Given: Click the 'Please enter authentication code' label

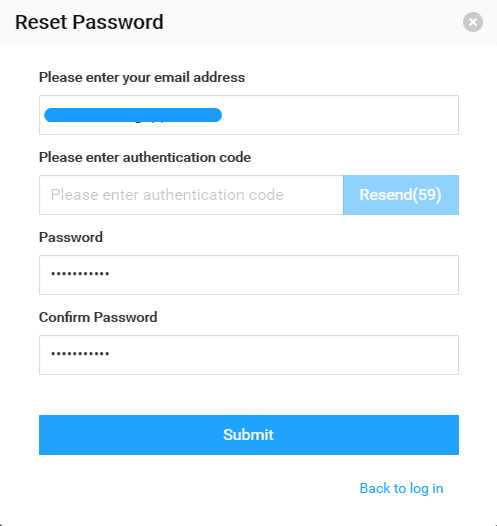Looking at the screenshot, I should pyautogui.click(x=145, y=157).
